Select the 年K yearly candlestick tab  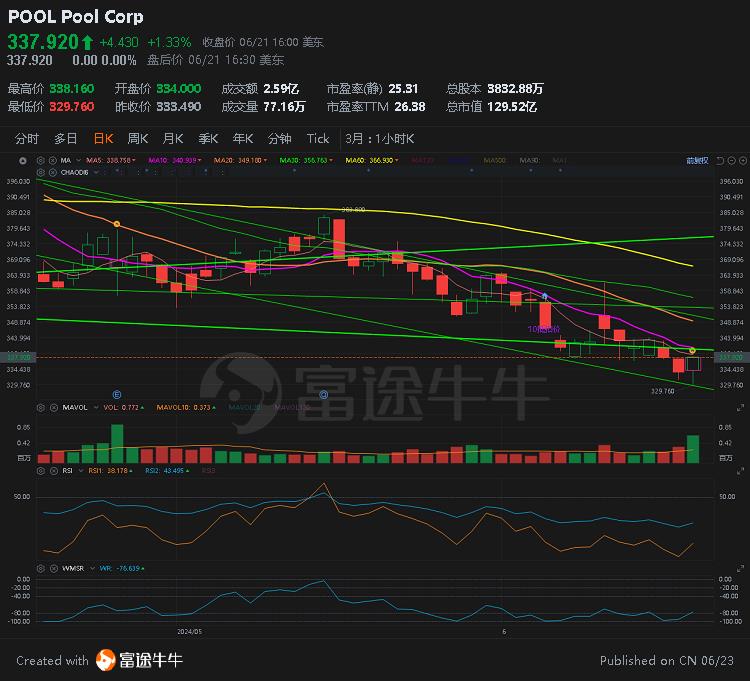coord(243,139)
